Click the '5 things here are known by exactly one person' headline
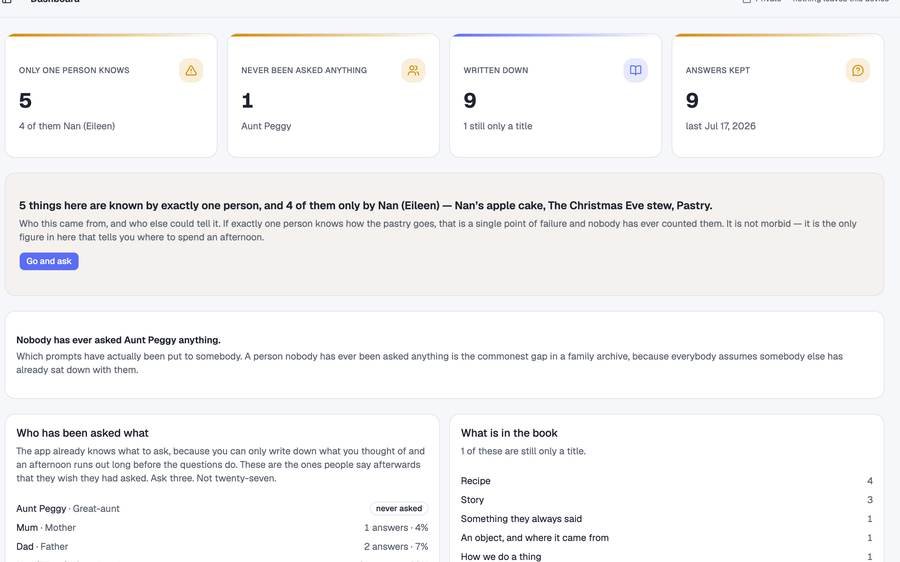The image size is (900, 562). 366,206
